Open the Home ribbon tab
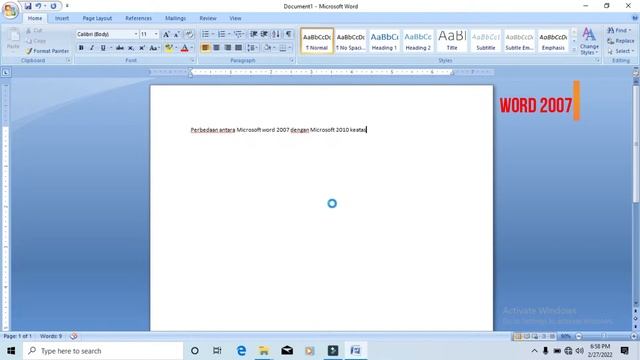The image size is (640, 360). [x=35, y=18]
